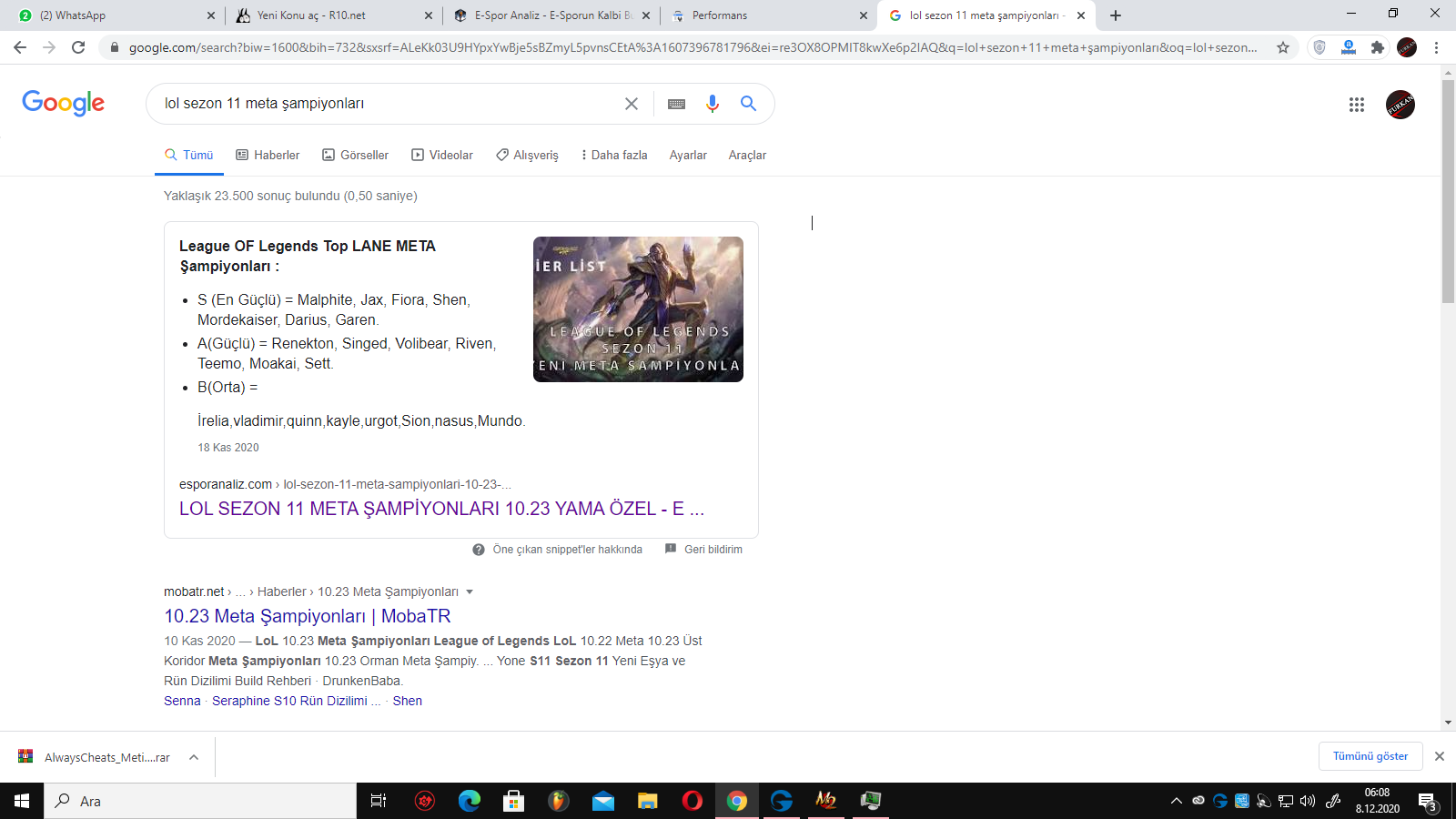Open the Ayarlar search settings menu
1456x819 pixels.
(x=688, y=156)
